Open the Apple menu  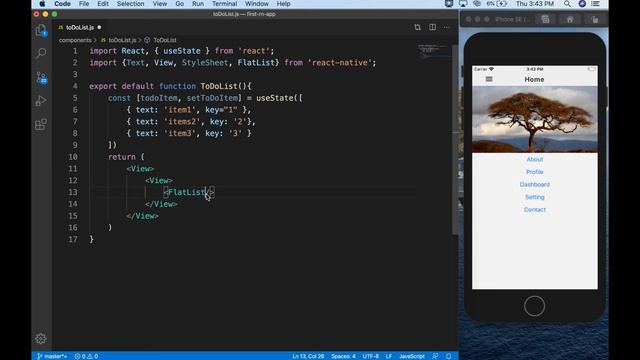42,4
